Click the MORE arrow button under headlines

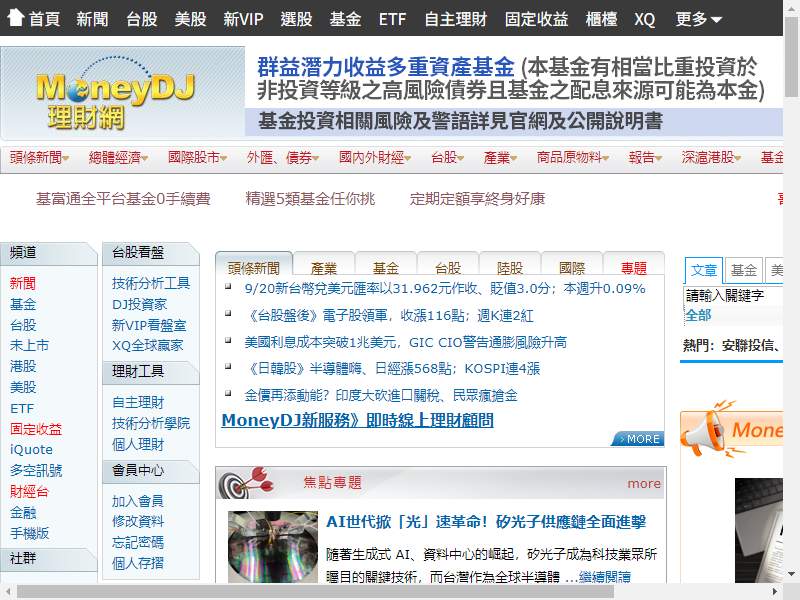tap(638, 439)
